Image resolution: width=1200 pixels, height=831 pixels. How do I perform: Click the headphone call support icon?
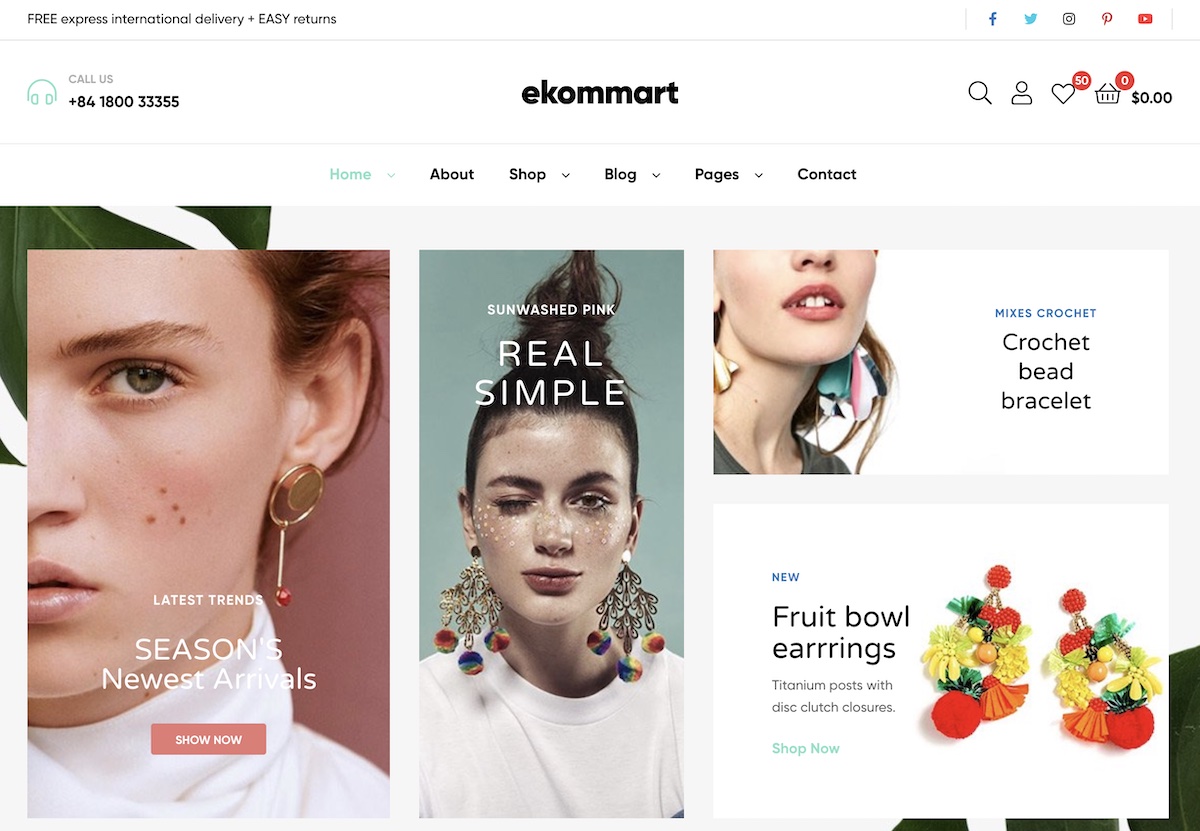point(42,93)
